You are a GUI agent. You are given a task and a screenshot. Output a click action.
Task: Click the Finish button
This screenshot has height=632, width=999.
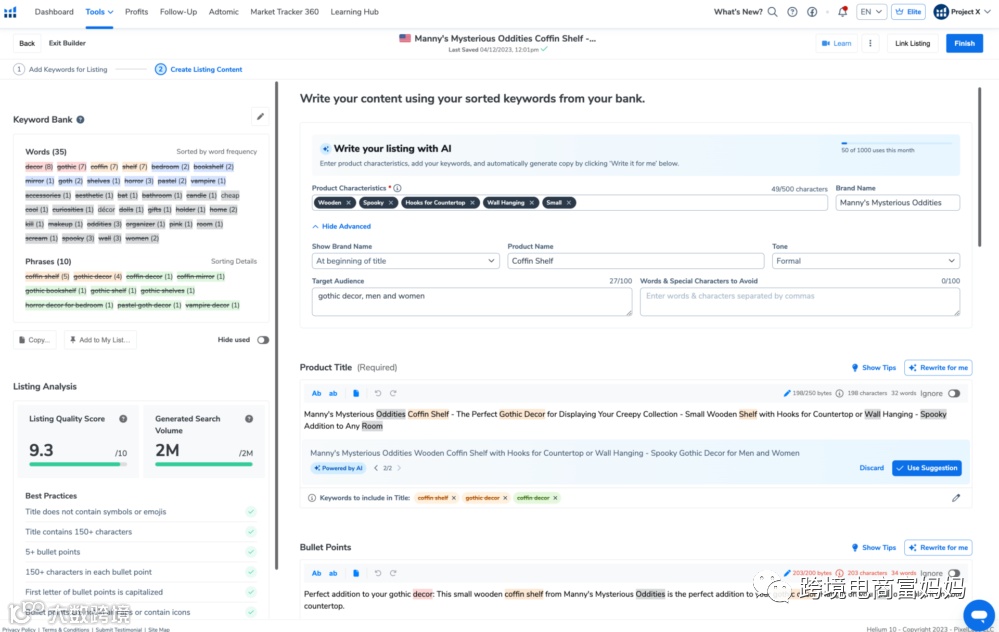pos(964,43)
